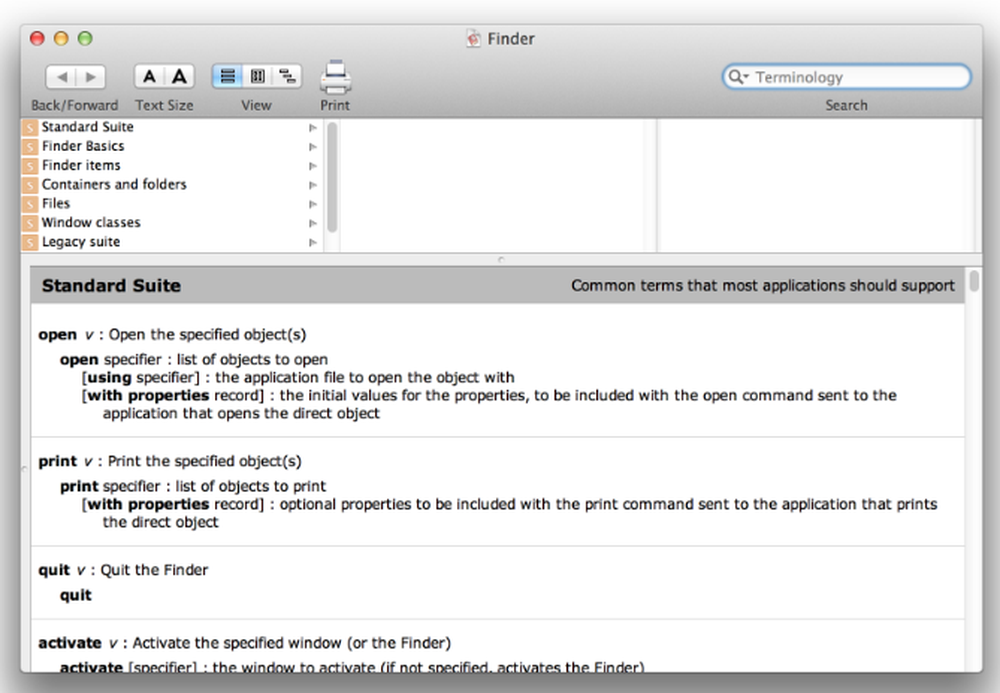Click the Finder Basics orange S icon
Screen dimensions: 1000x693
point(30,147)
